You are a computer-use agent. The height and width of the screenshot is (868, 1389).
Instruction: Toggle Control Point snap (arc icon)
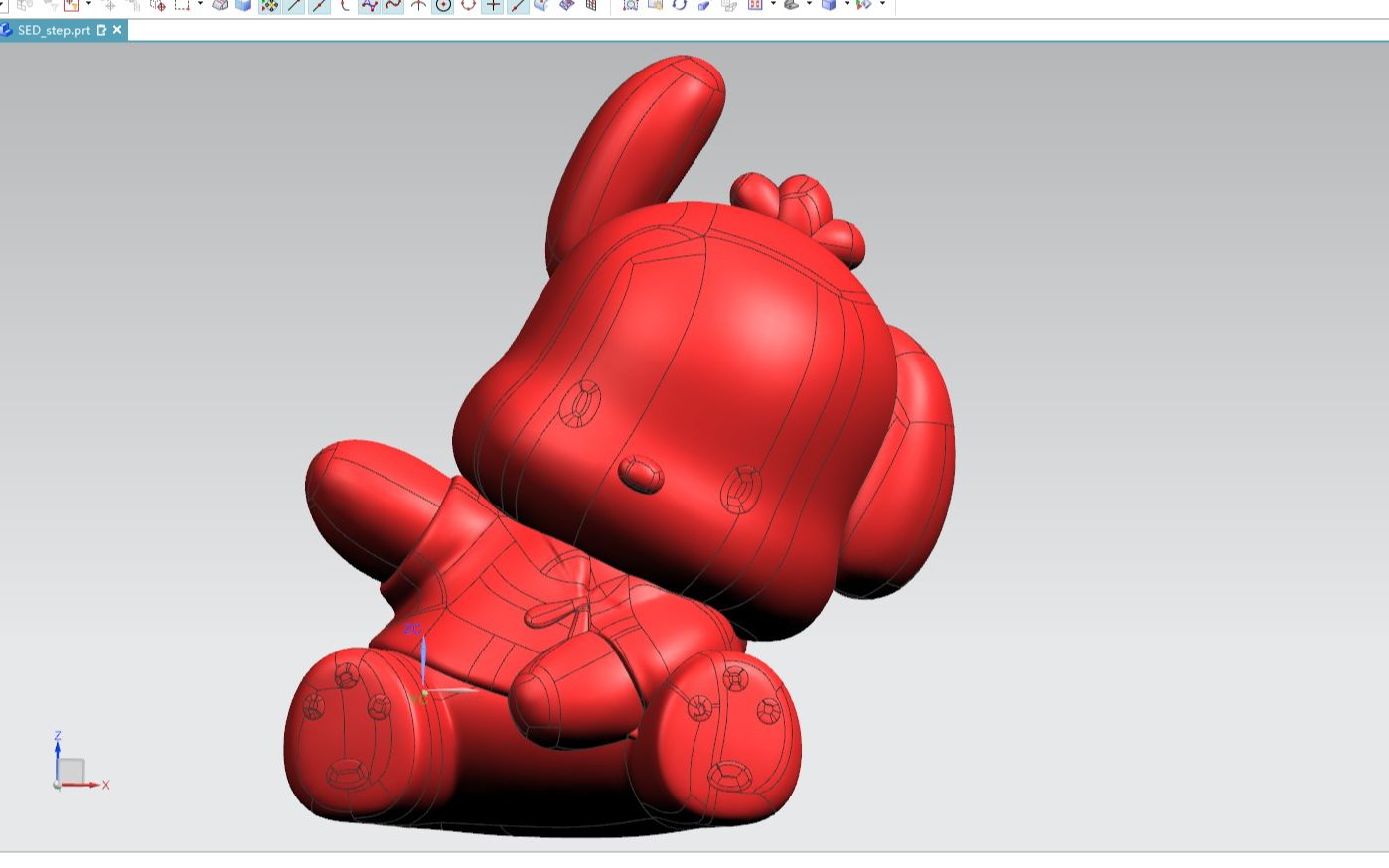(344, 5)
